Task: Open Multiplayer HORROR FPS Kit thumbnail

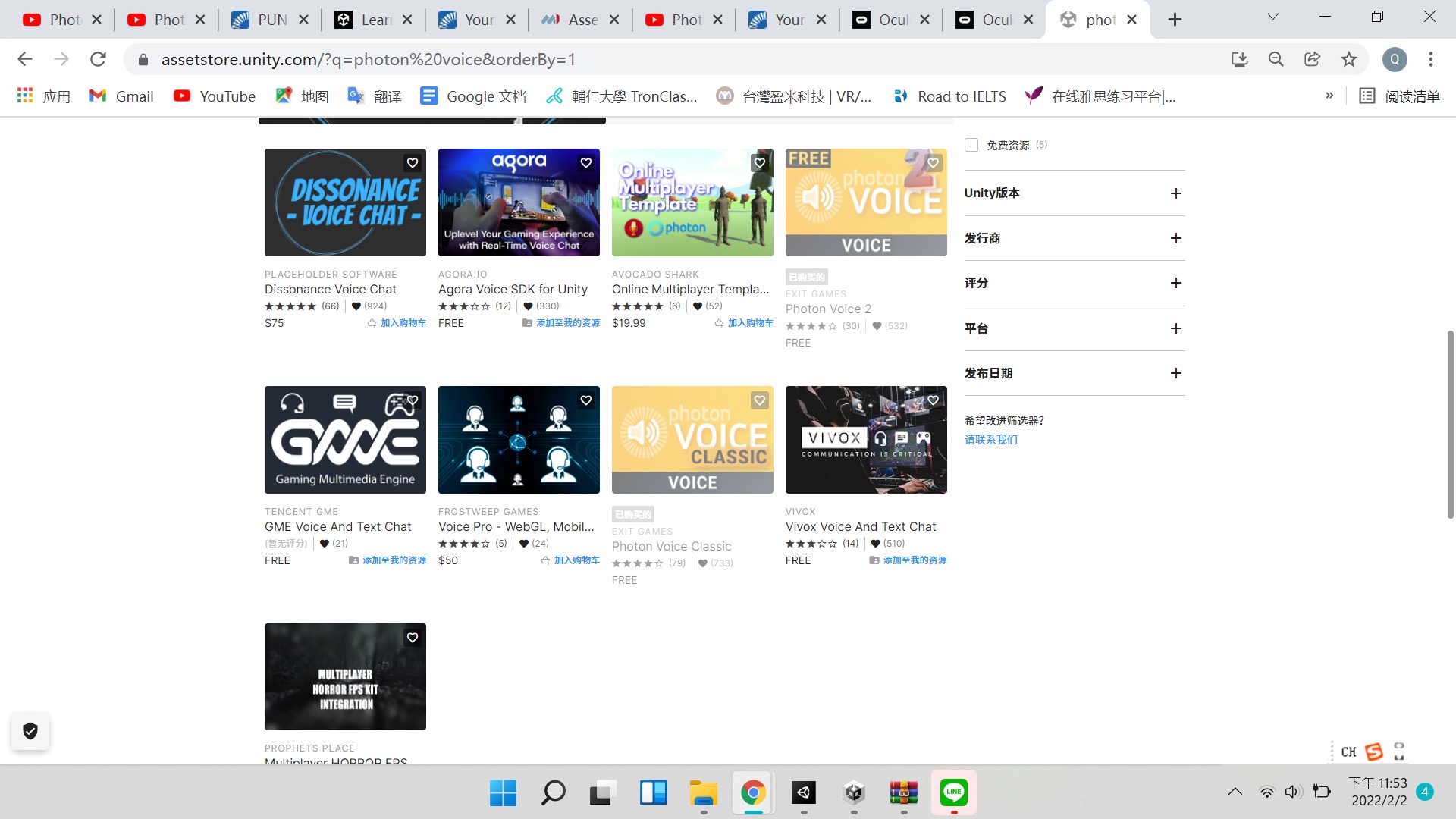Action: click(345, 676)
